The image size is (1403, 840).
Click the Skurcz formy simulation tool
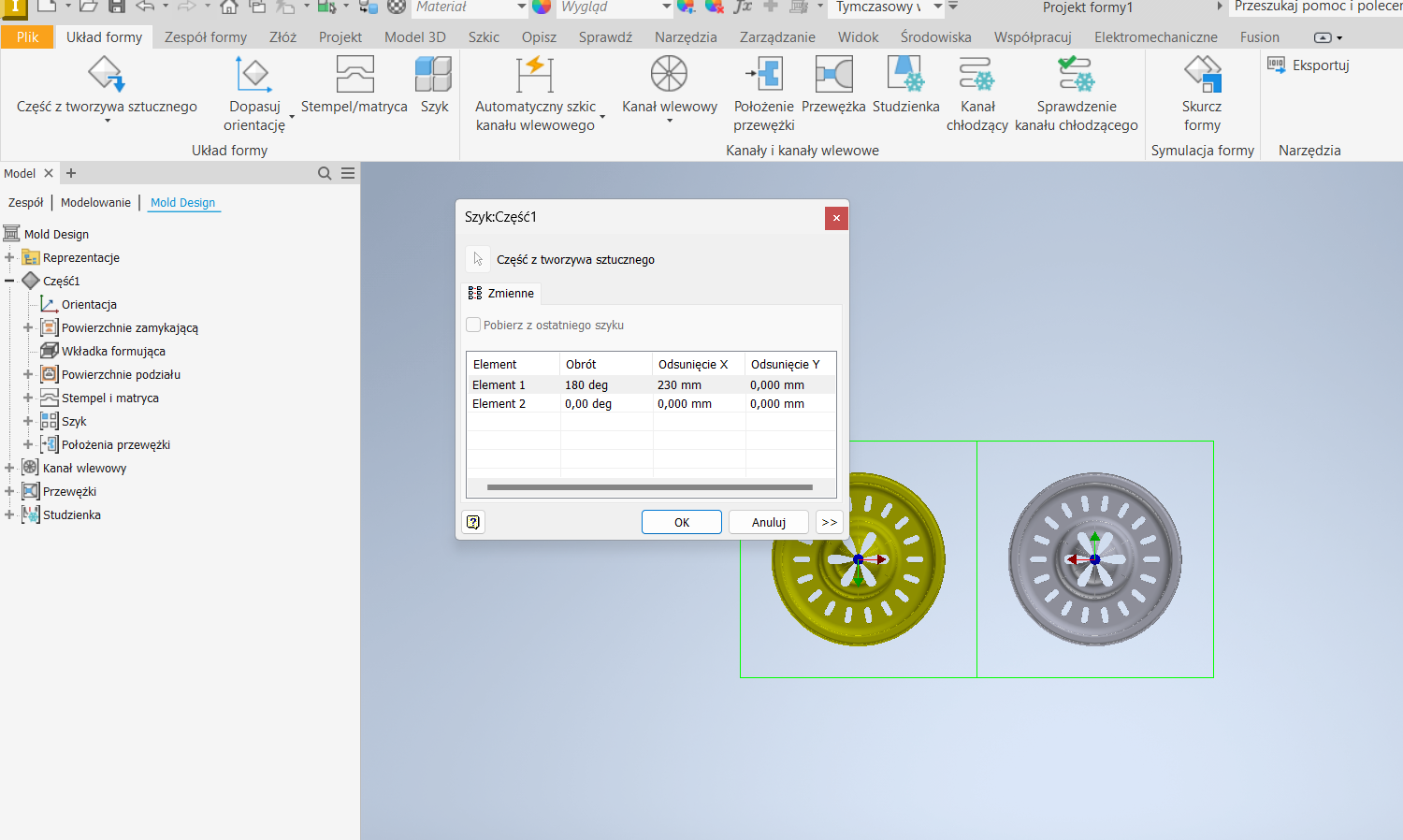tap(1202, 94)
